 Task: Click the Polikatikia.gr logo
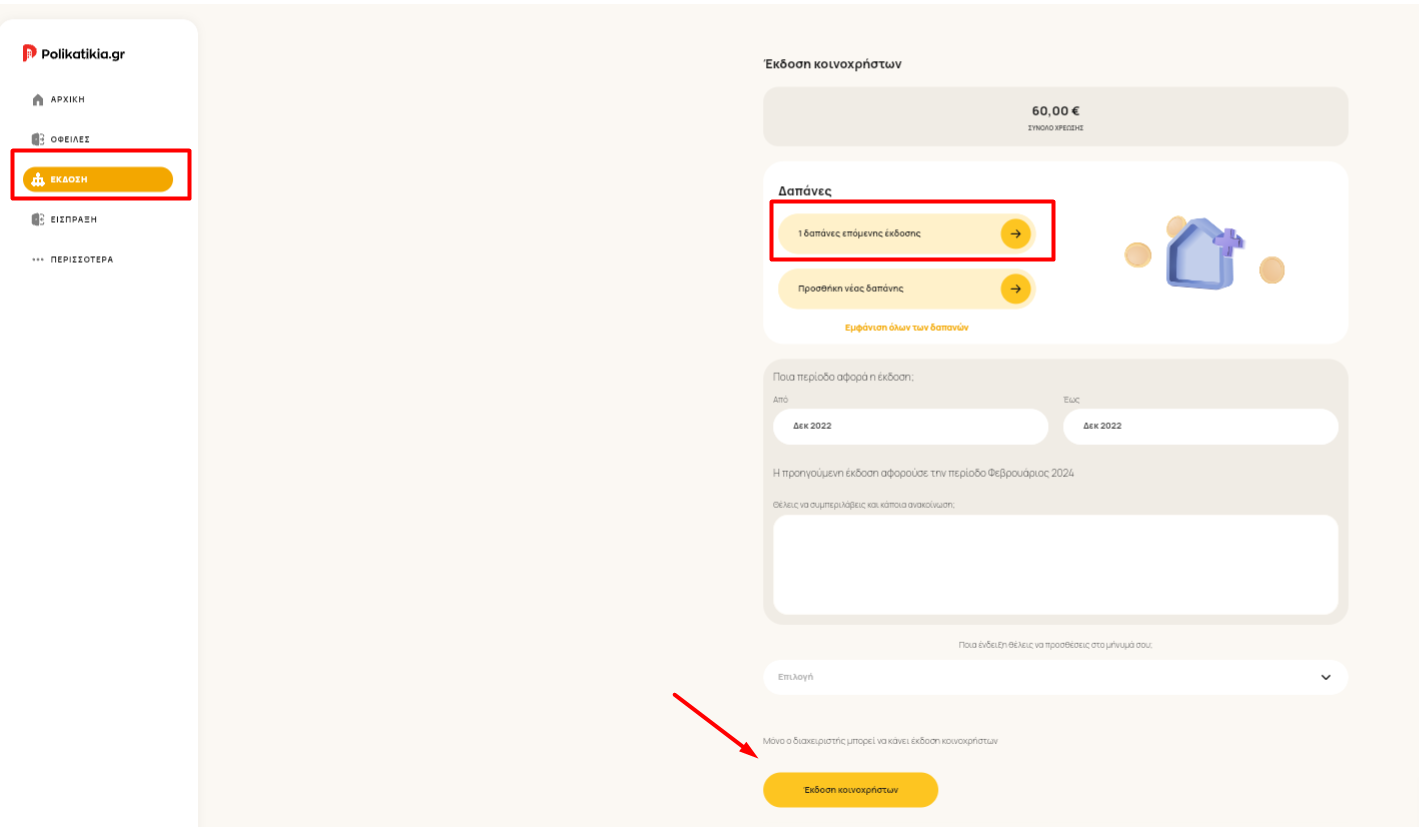coord(74,54)
